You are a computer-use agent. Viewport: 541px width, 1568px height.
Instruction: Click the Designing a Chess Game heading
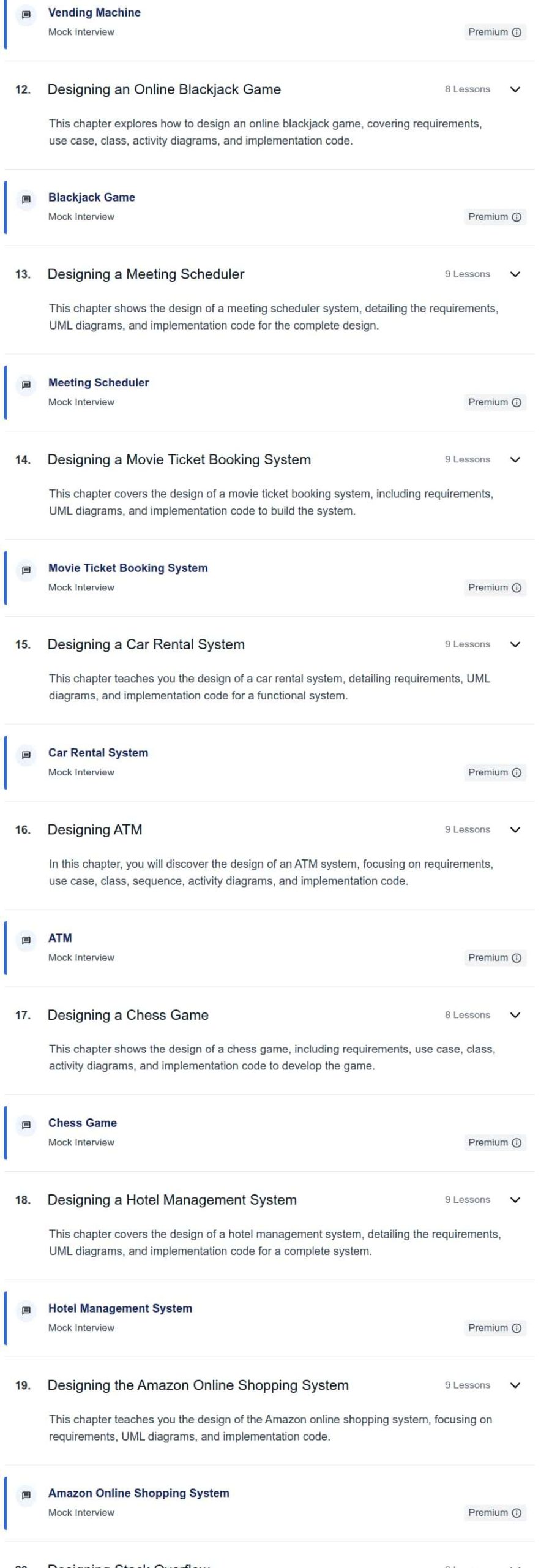tap(128, 1015)
